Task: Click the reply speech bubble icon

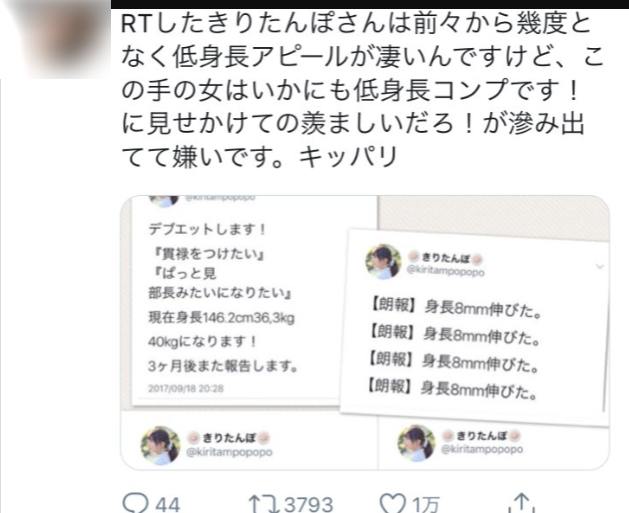Action: [136, 503]
